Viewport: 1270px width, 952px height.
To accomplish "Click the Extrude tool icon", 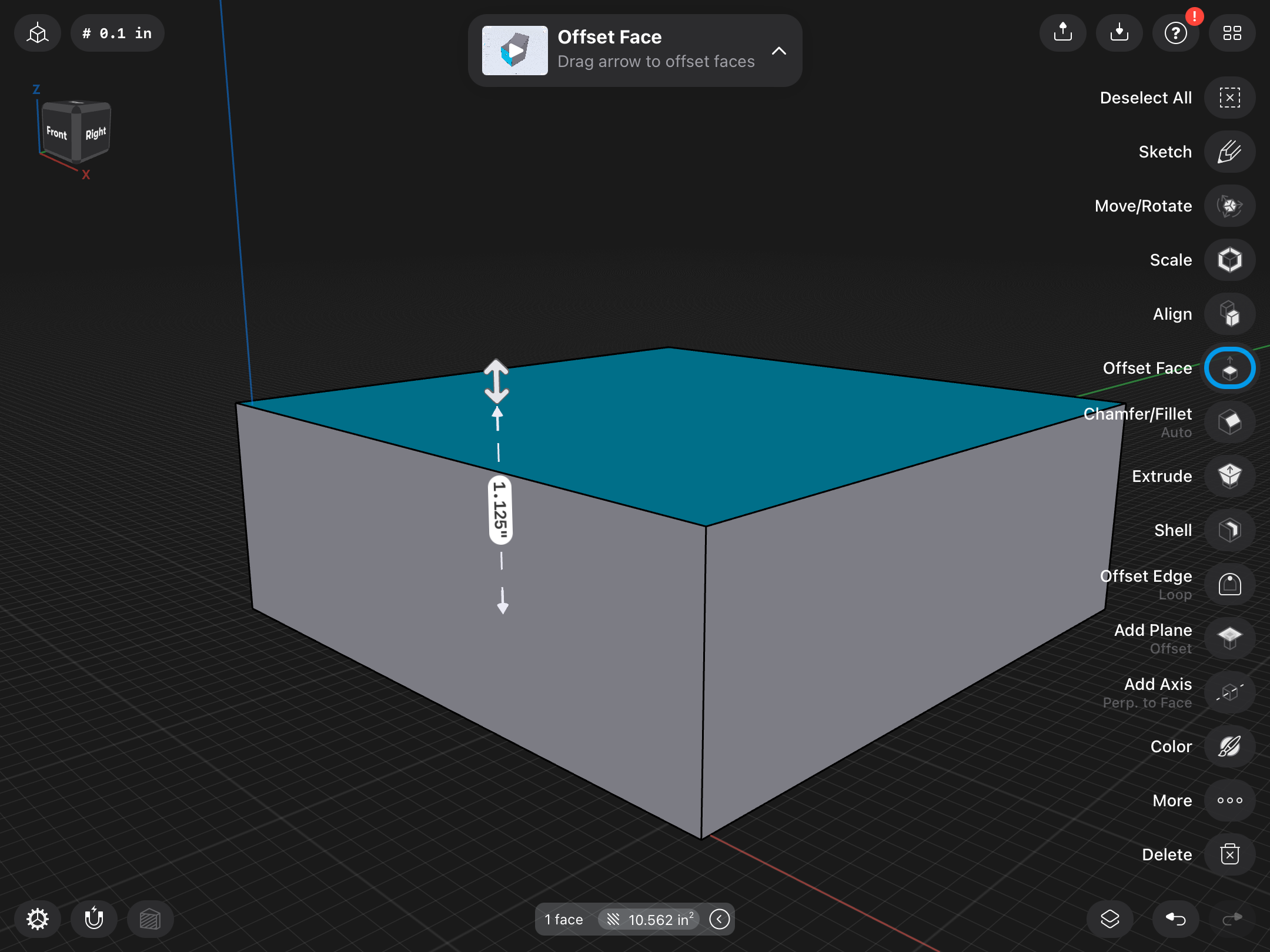I will point(1229,476).
